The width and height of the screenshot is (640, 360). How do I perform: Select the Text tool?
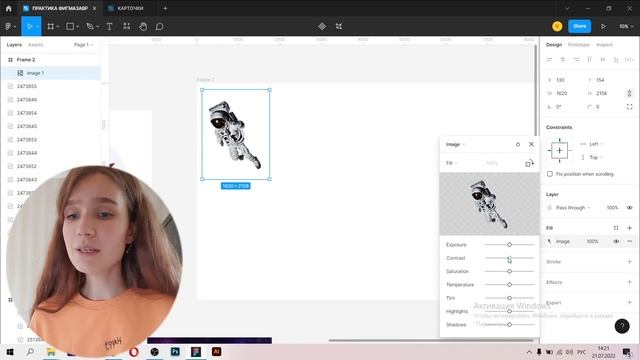point(109,27)
